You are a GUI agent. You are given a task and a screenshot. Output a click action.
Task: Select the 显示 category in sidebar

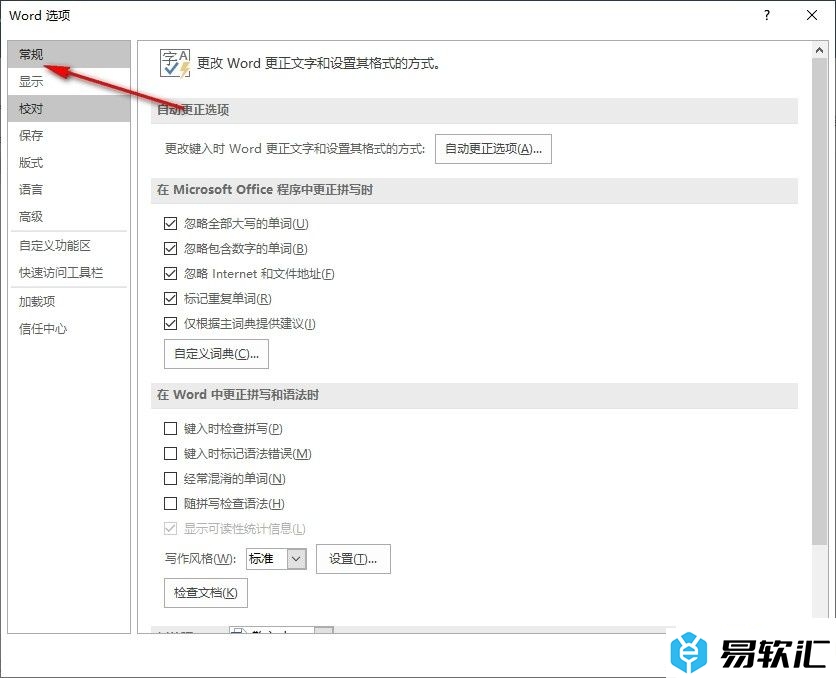[69, 82]
